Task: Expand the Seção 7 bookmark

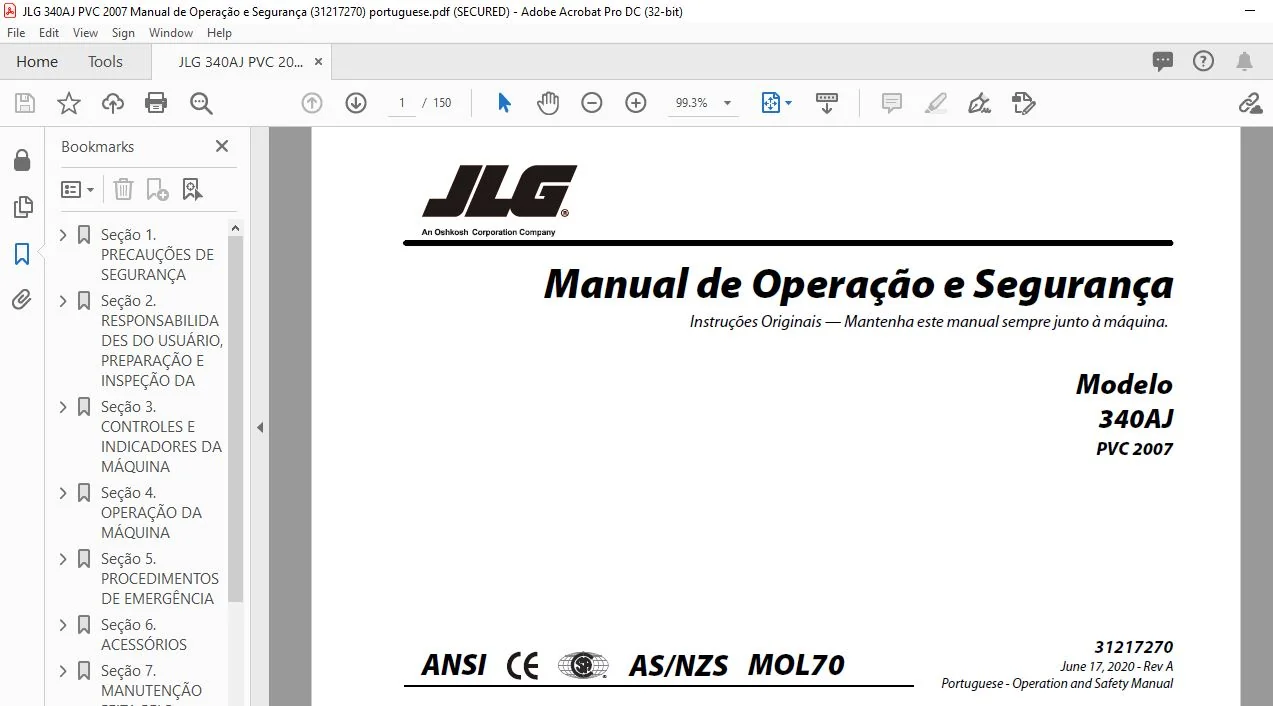Action: tap(64, 671)
